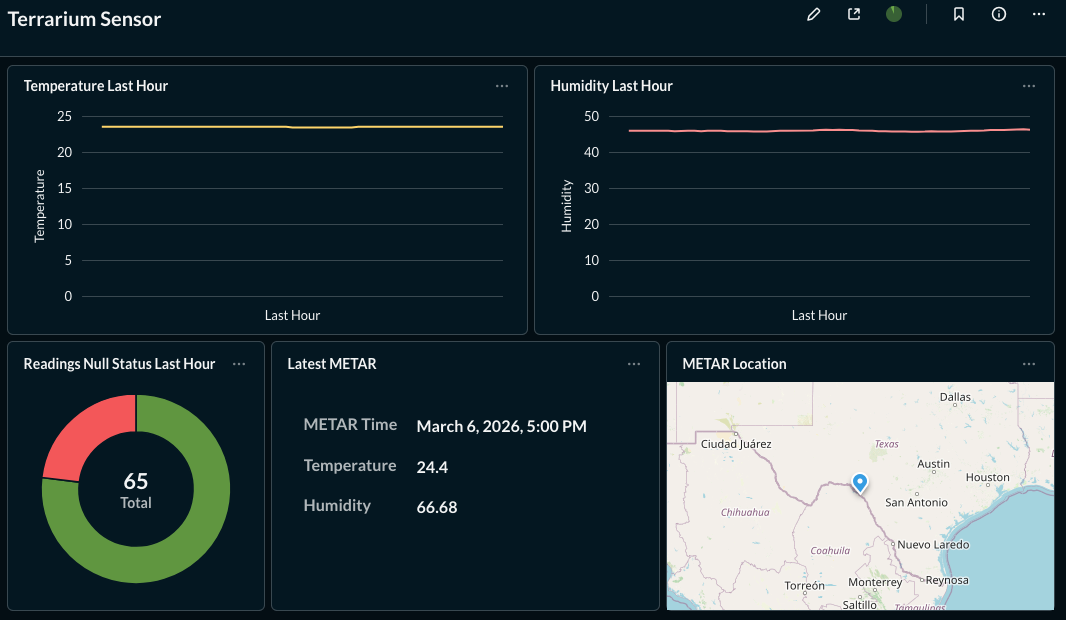Click the Terrarium Sensor dashboard title
The image size is (1066, 620).
click(84, 18)
